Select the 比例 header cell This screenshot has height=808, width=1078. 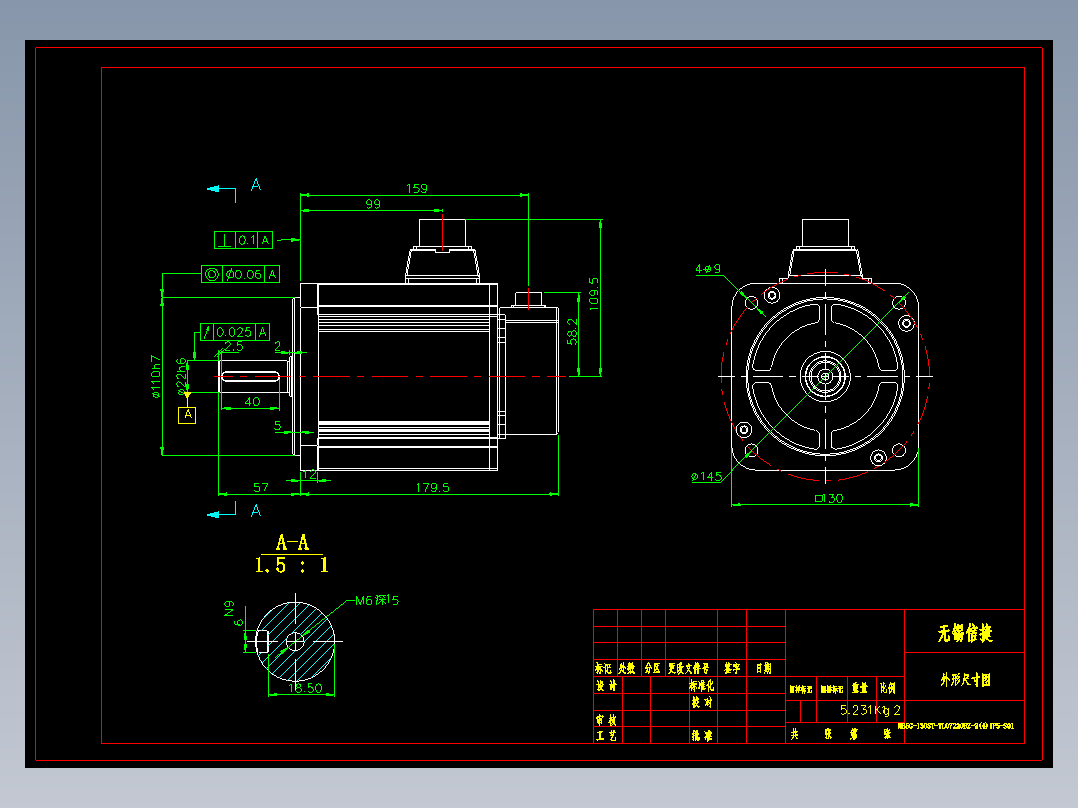888,688
